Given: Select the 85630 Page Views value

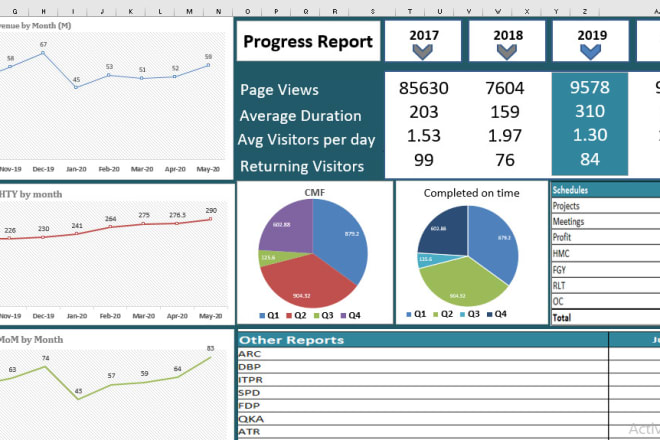Looking at the screenshot, I should 423,88.
